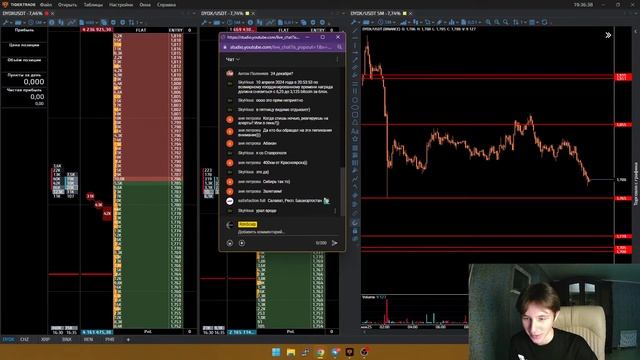Open the Окна menu
The image size is (640, 360).
145,5
